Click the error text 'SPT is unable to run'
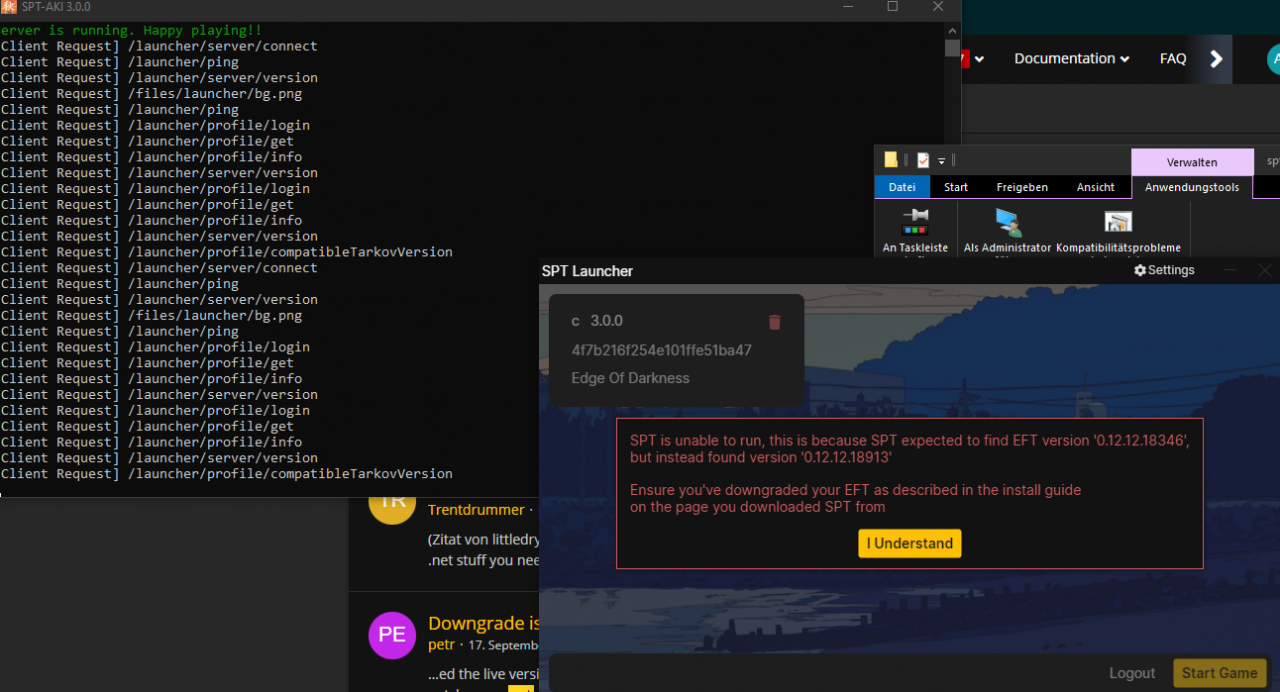Image resolution: width=1280 pixels, height=692 pixels. (x=909, y=449)
